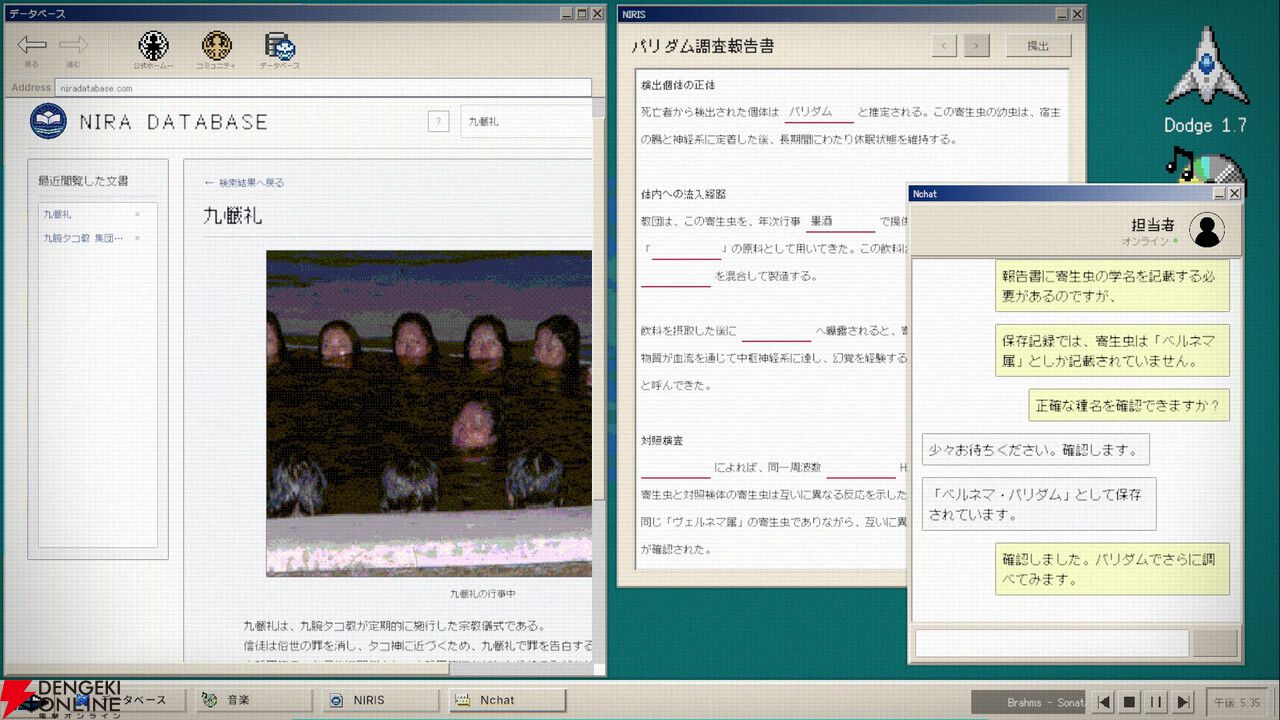Click the address bar niradatabase.com
Image resolution: width=1280 pixels, height=720 pixels.
click(x=323, y=88)
